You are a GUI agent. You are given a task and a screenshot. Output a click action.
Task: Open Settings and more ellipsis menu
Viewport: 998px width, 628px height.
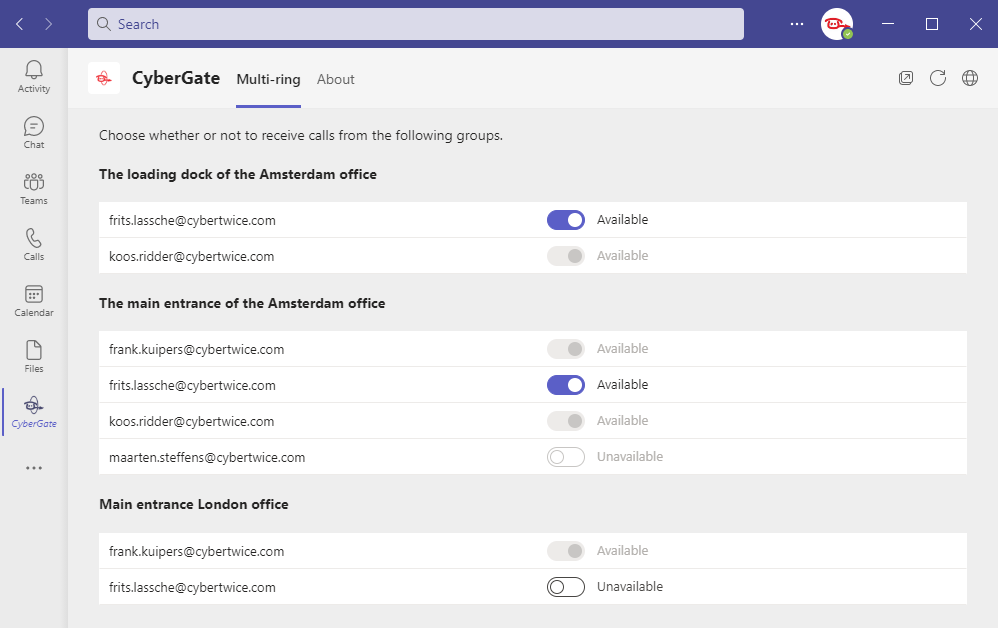(797, 24)
